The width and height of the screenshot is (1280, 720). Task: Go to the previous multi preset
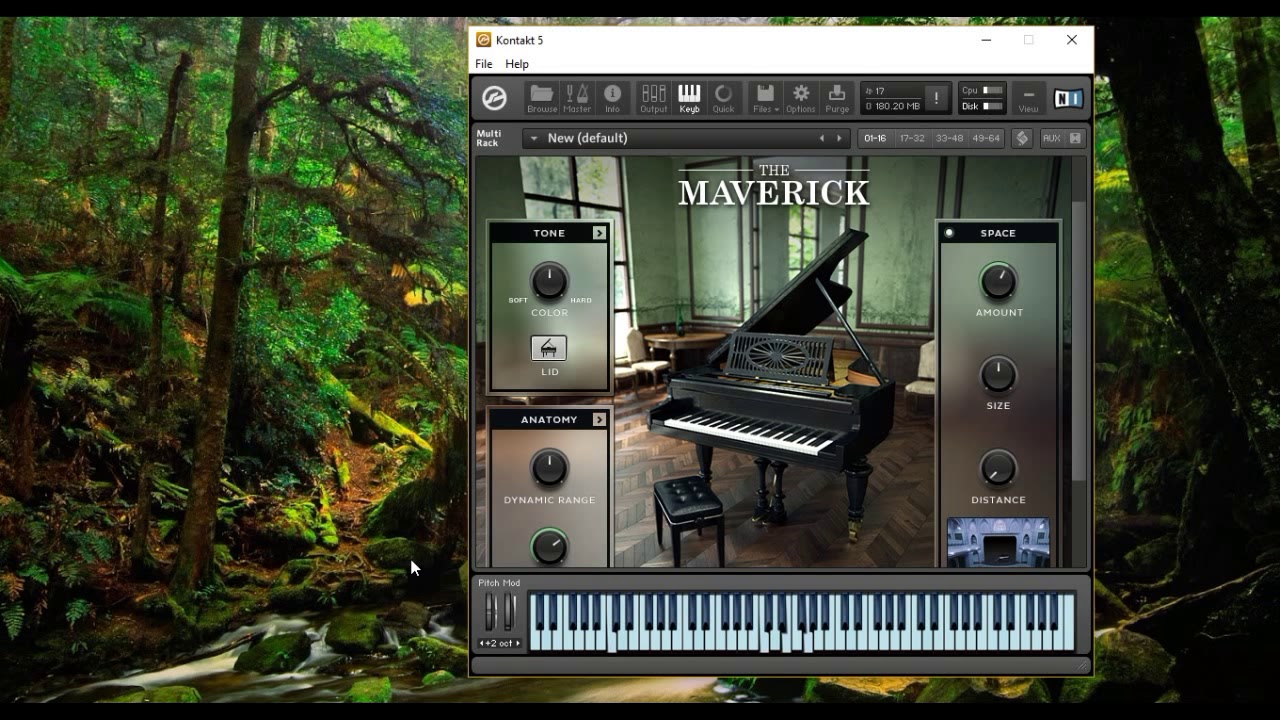pyautogui.click(x=822, y=138)
